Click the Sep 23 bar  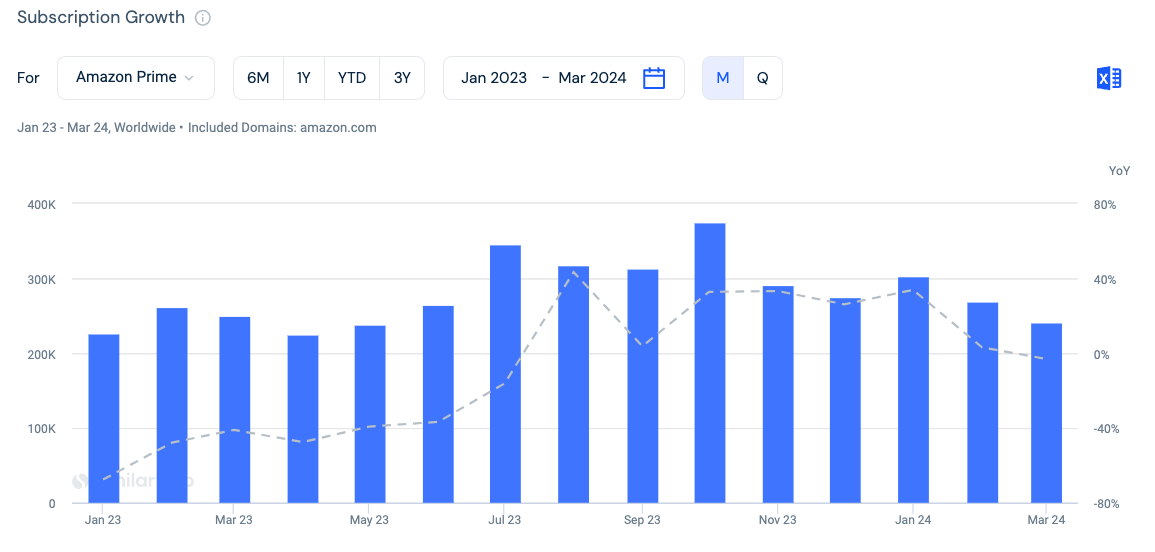pos(642,386)
